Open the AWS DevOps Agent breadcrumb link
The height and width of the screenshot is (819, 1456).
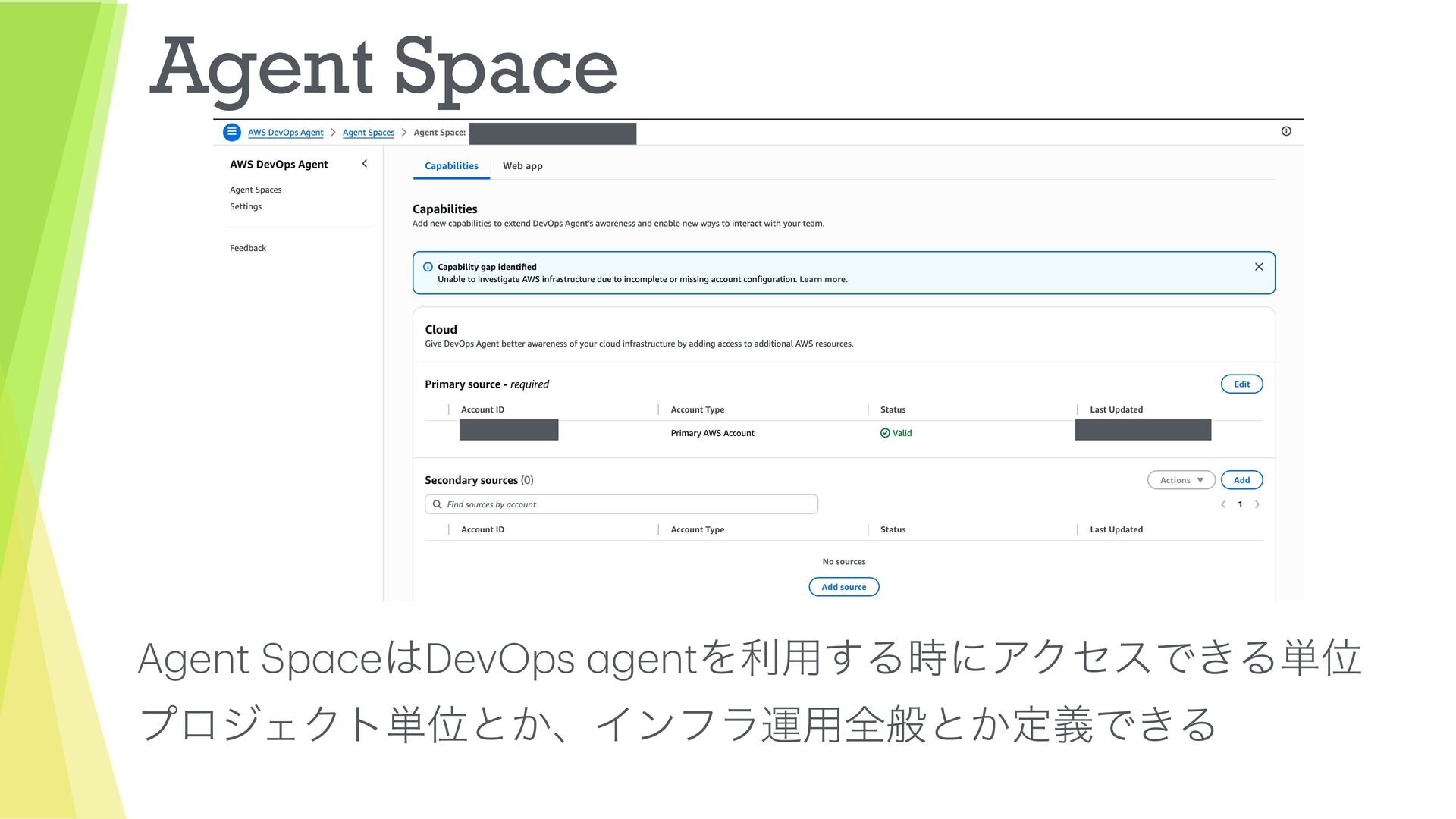[285, 133]
